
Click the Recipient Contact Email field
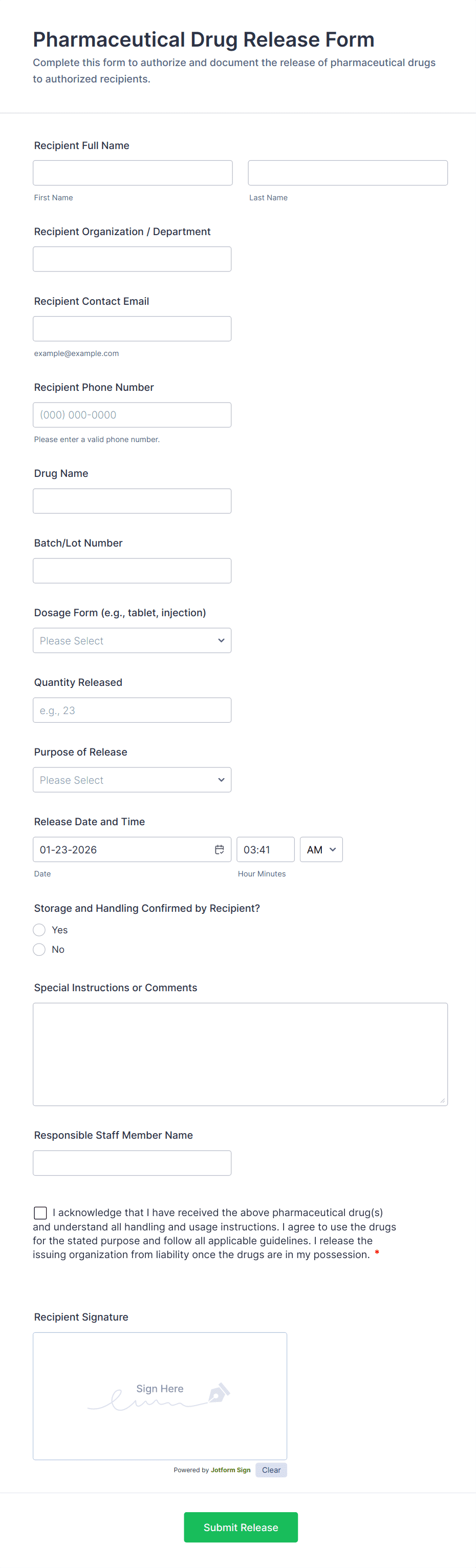(132, 328)
